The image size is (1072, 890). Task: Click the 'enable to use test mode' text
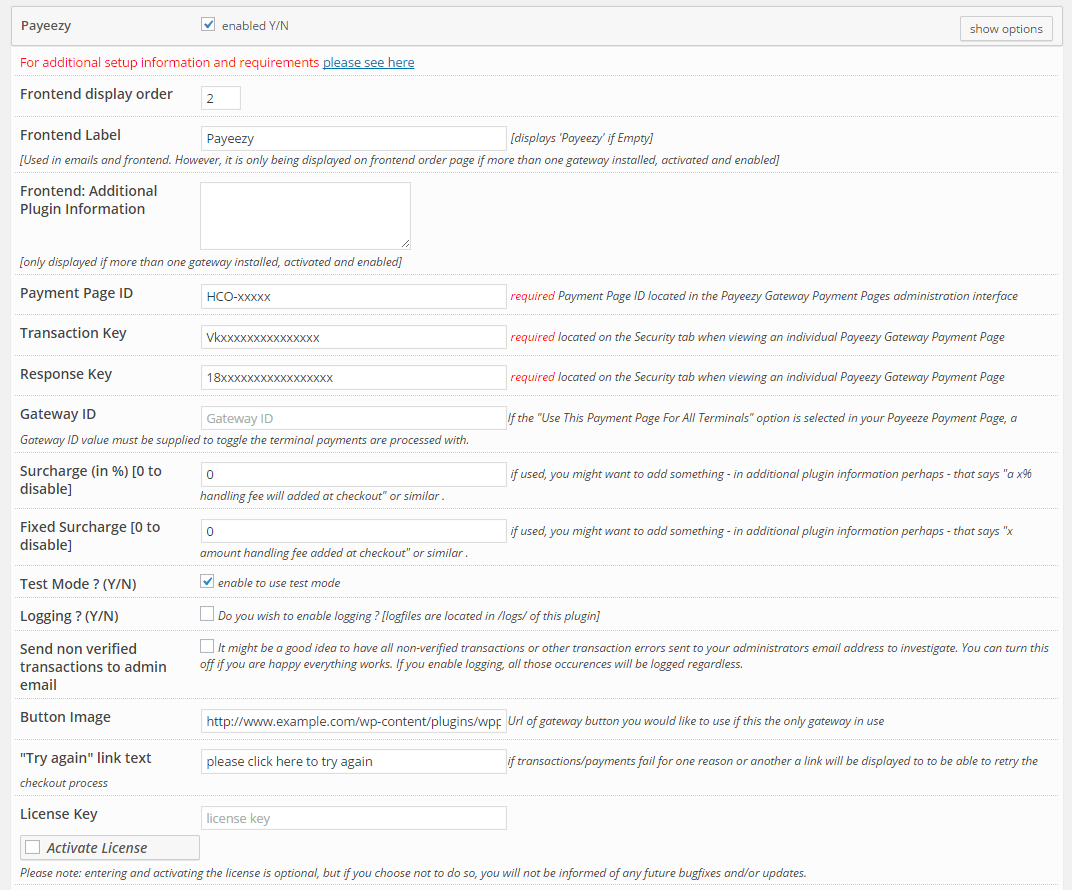click(x=279, y=583)
